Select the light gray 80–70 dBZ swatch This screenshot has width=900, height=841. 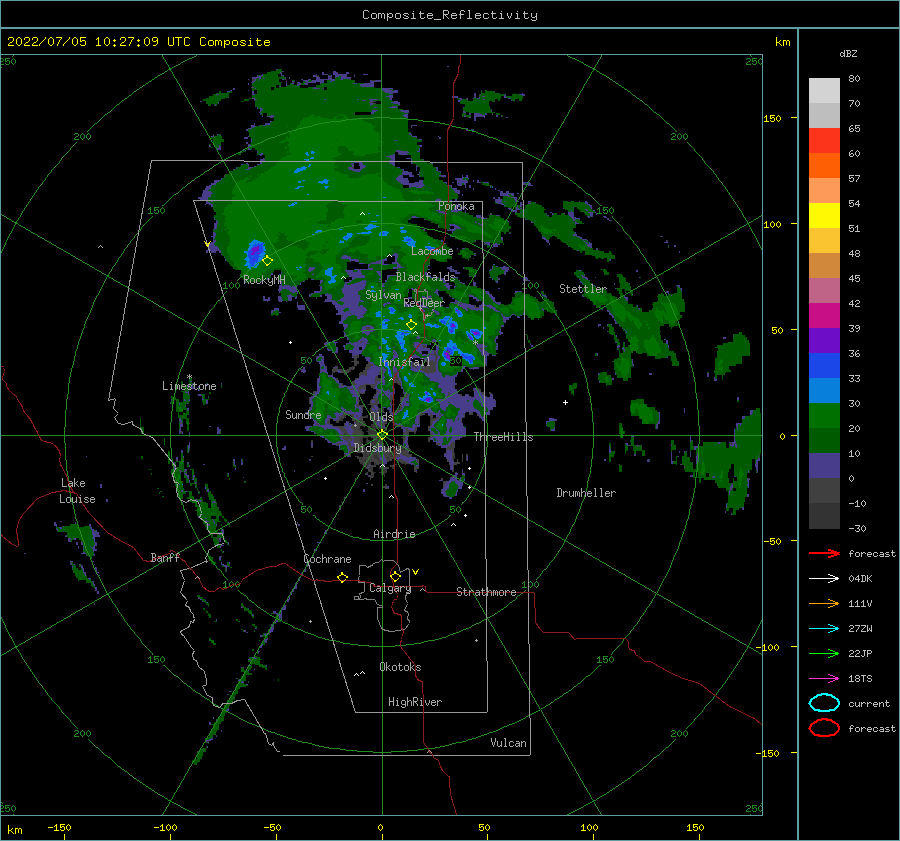point(824,91)
